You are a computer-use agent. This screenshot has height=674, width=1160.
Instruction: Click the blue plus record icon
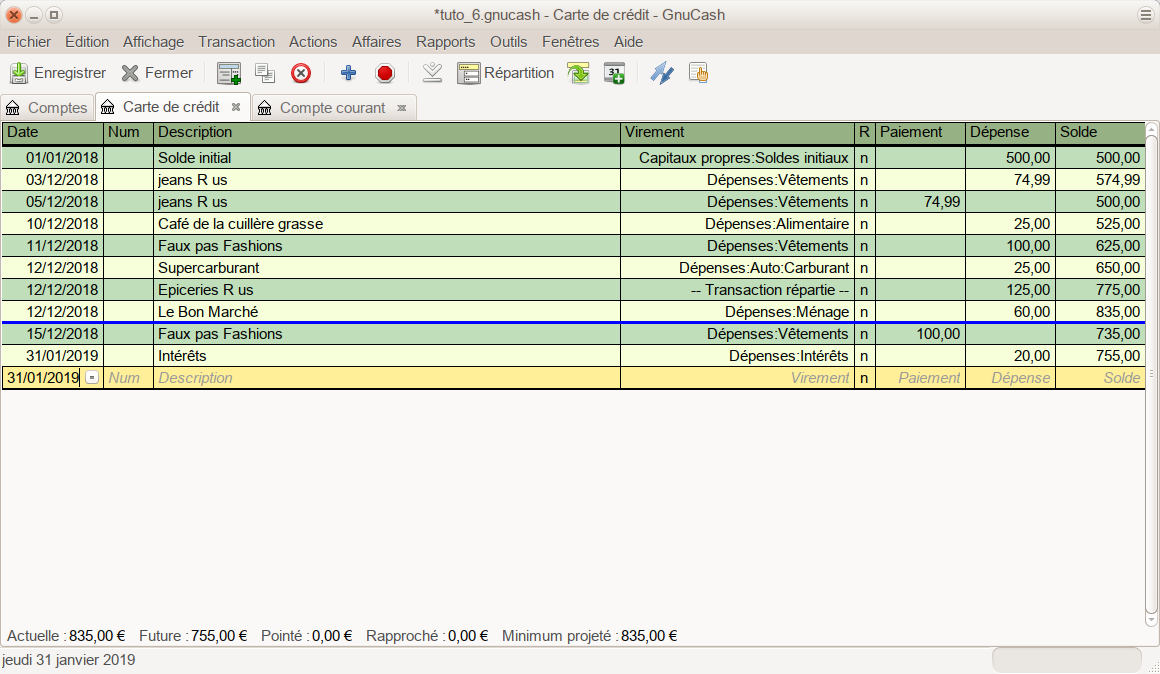pyautogui.click(x=348, y=73)
